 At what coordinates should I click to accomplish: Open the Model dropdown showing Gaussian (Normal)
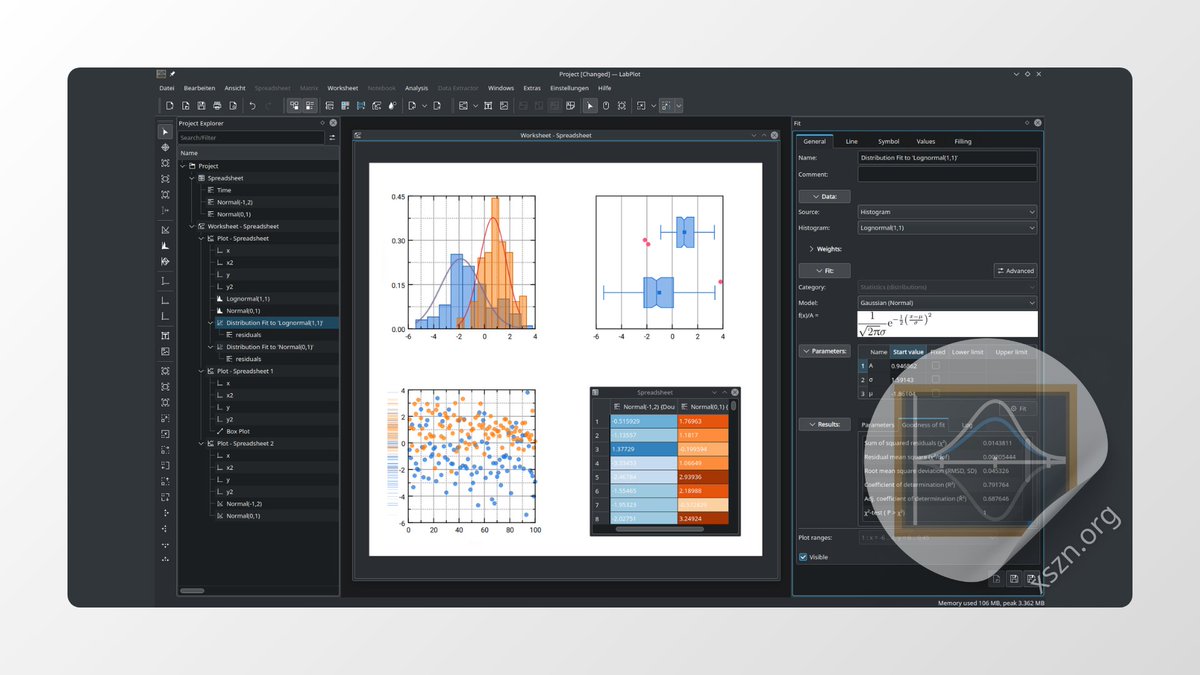pyautogui.click(x=948, y=302)
